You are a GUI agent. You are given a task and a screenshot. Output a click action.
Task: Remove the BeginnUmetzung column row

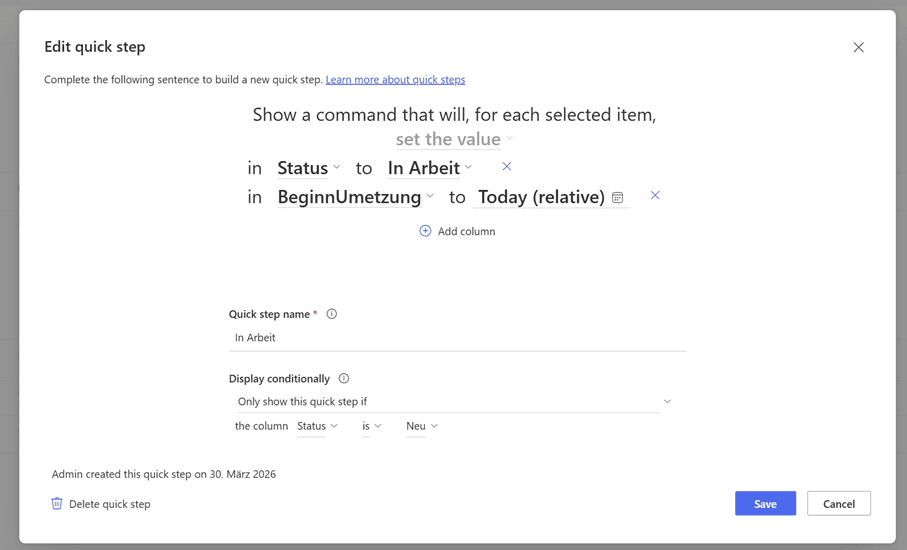655,196
